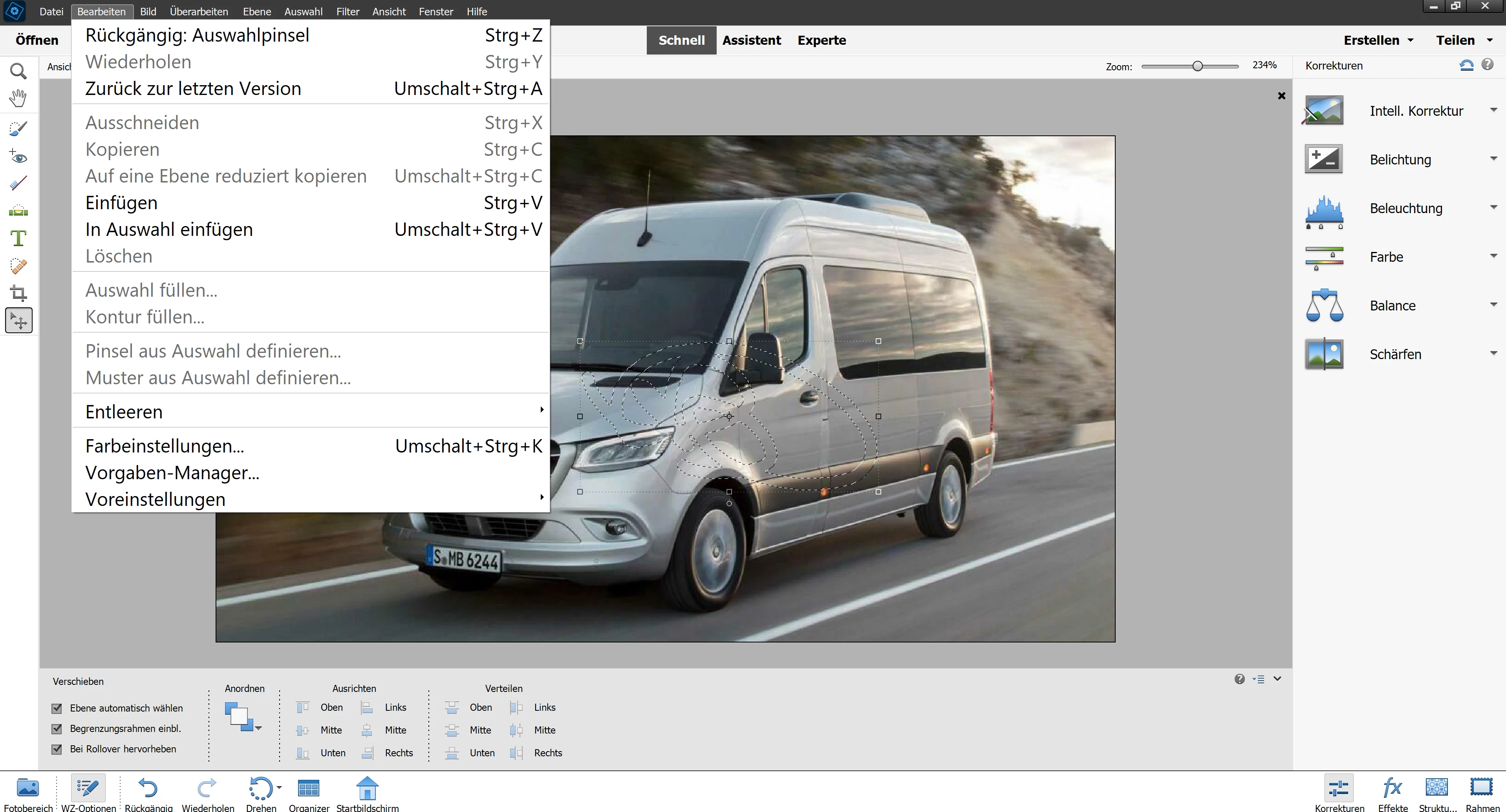Click the Öffnen button

pos(37,40)
